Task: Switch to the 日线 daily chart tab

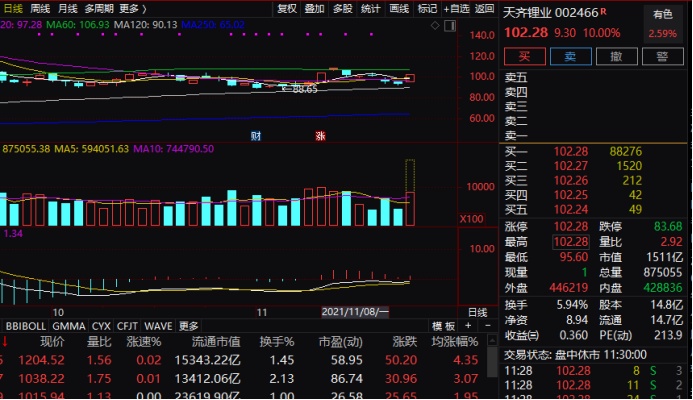Action: (x=12, y=8)
